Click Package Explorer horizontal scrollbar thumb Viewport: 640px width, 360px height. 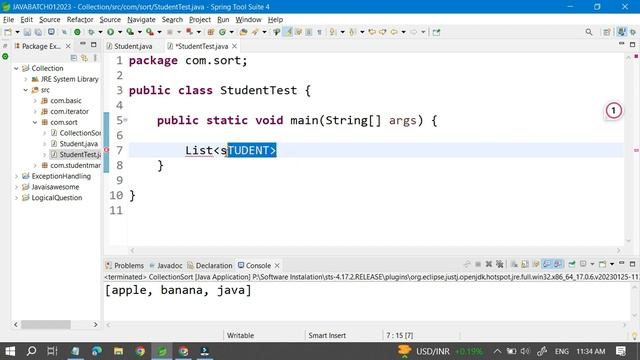[x=46, y=324]
